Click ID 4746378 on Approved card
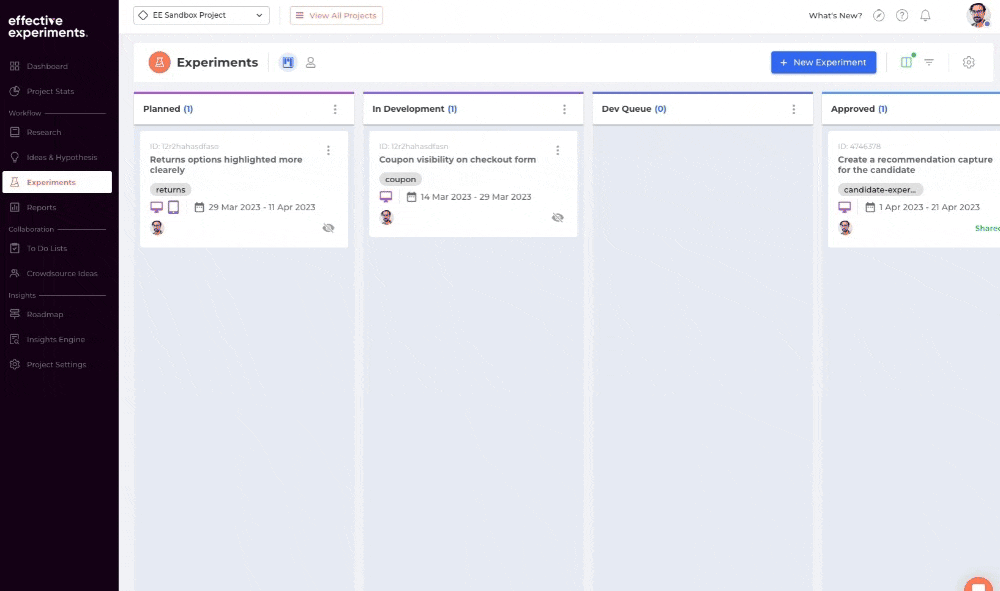Screen dimensions: 1000x591 pyautogui.click(x=859, y=146)
